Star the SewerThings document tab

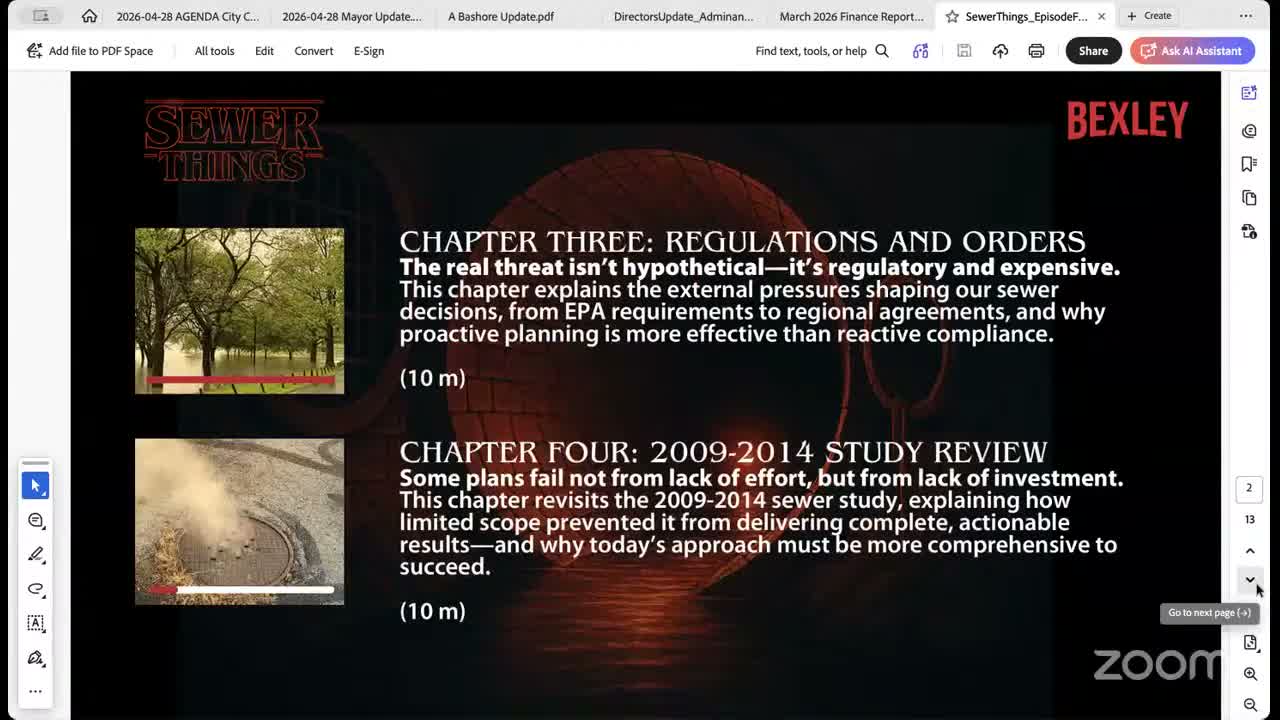(952, 16)
